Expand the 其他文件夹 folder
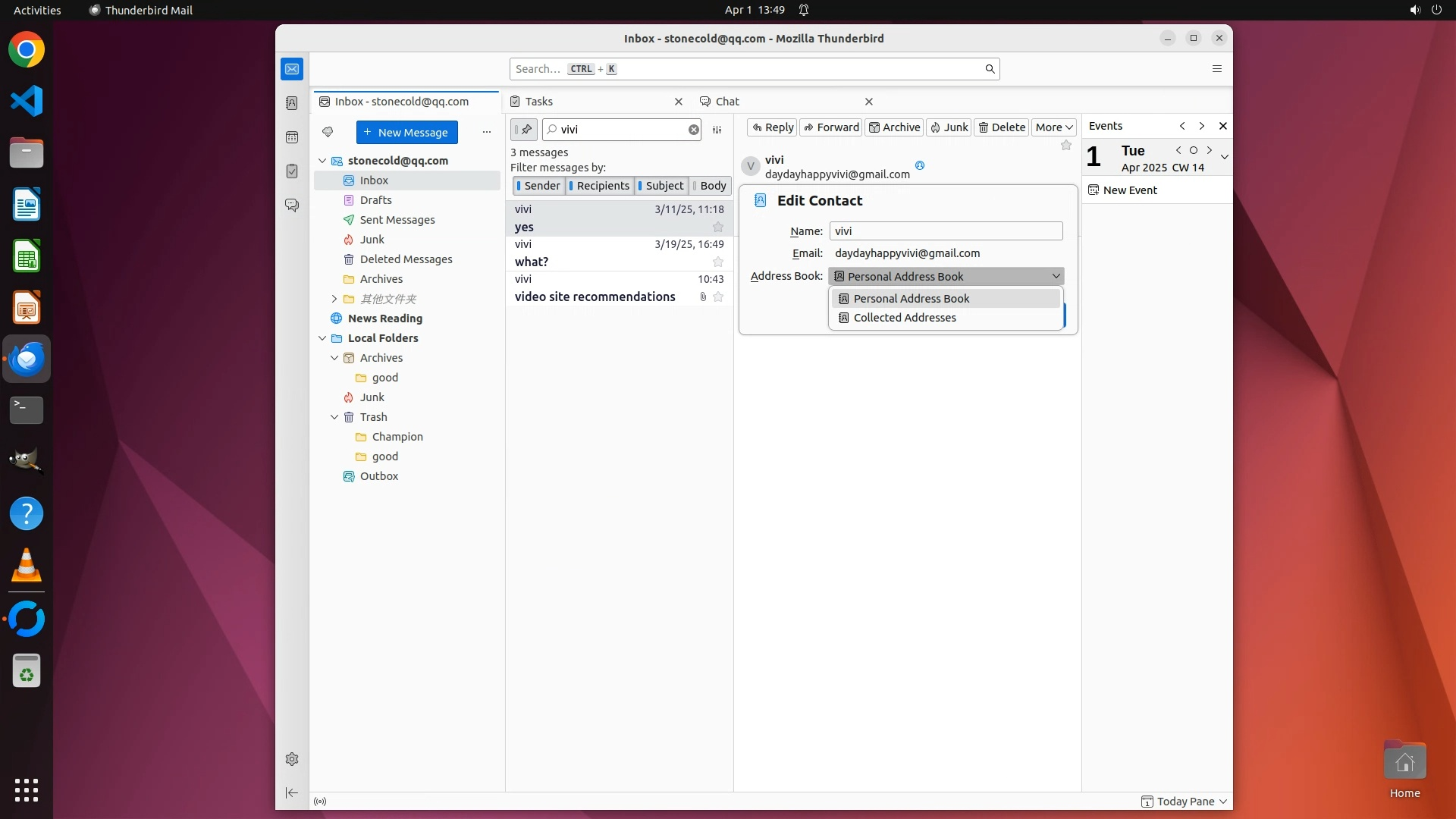The height and width of the screenshot is (819, 1456). pyautogui.click(x=334, y=299)
